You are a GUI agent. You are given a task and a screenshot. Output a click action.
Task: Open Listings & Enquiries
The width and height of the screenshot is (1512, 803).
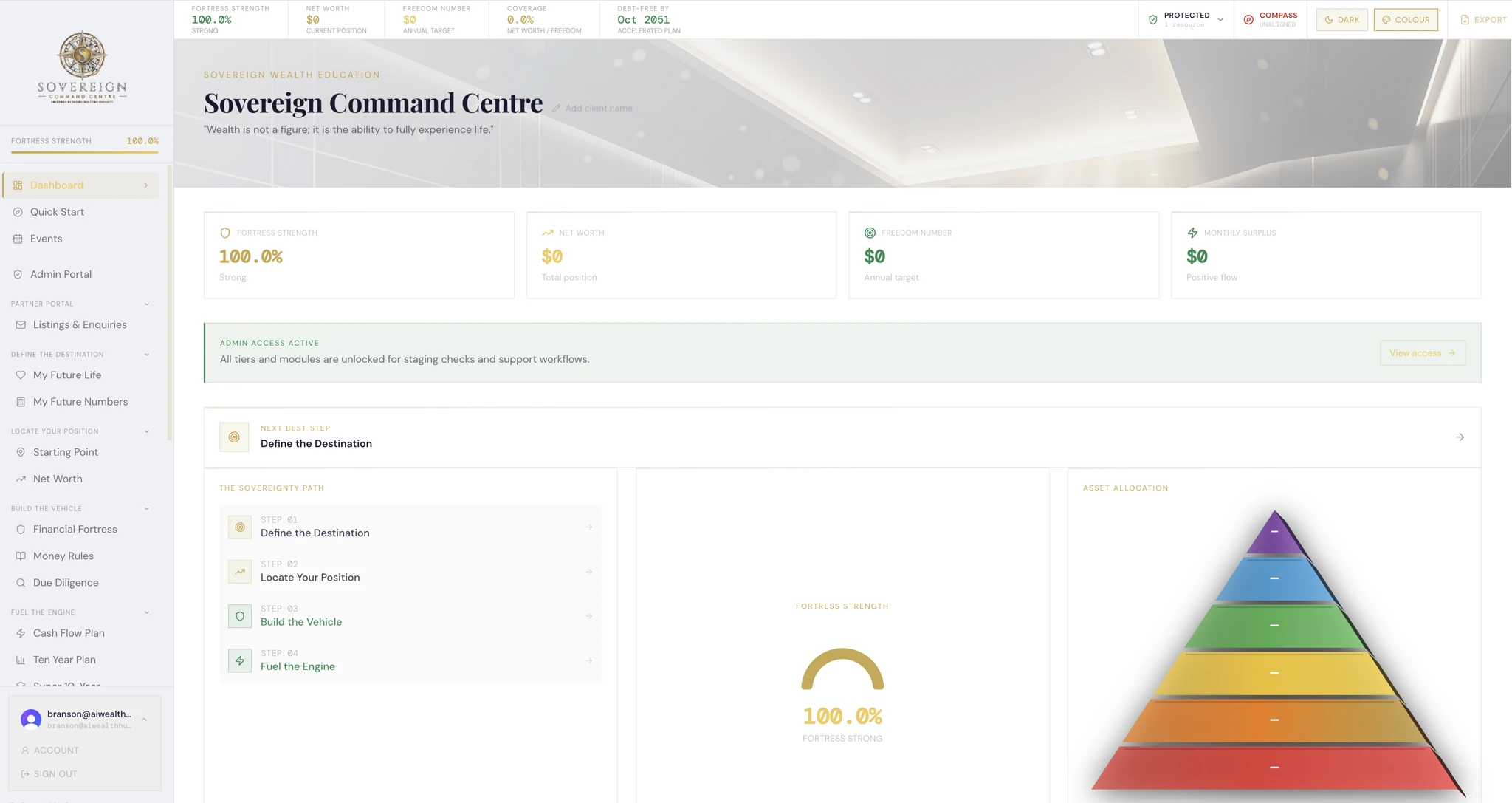[x=81, y=324]
